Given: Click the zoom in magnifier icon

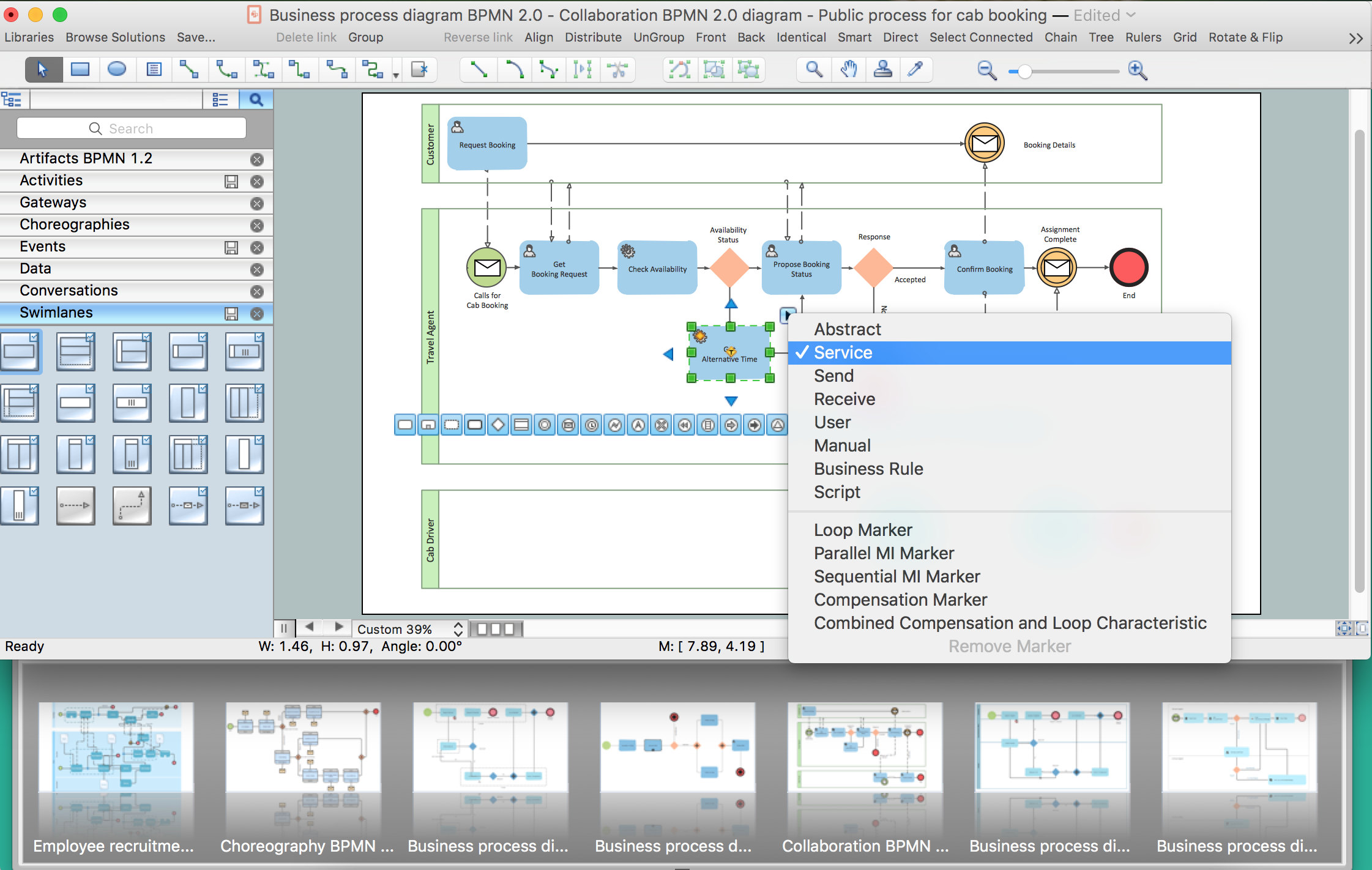Looking at the screenshot, I should click(x=1137, y=71).
